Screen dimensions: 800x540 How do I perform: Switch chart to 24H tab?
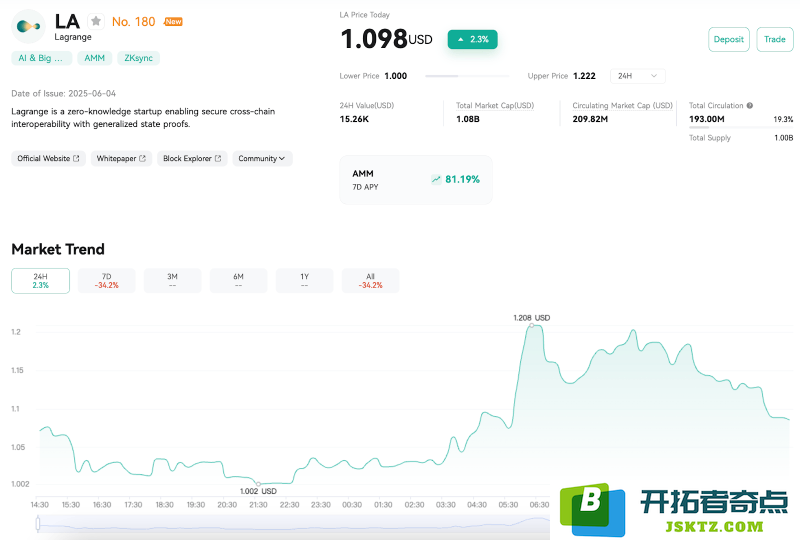click(40, 281)
